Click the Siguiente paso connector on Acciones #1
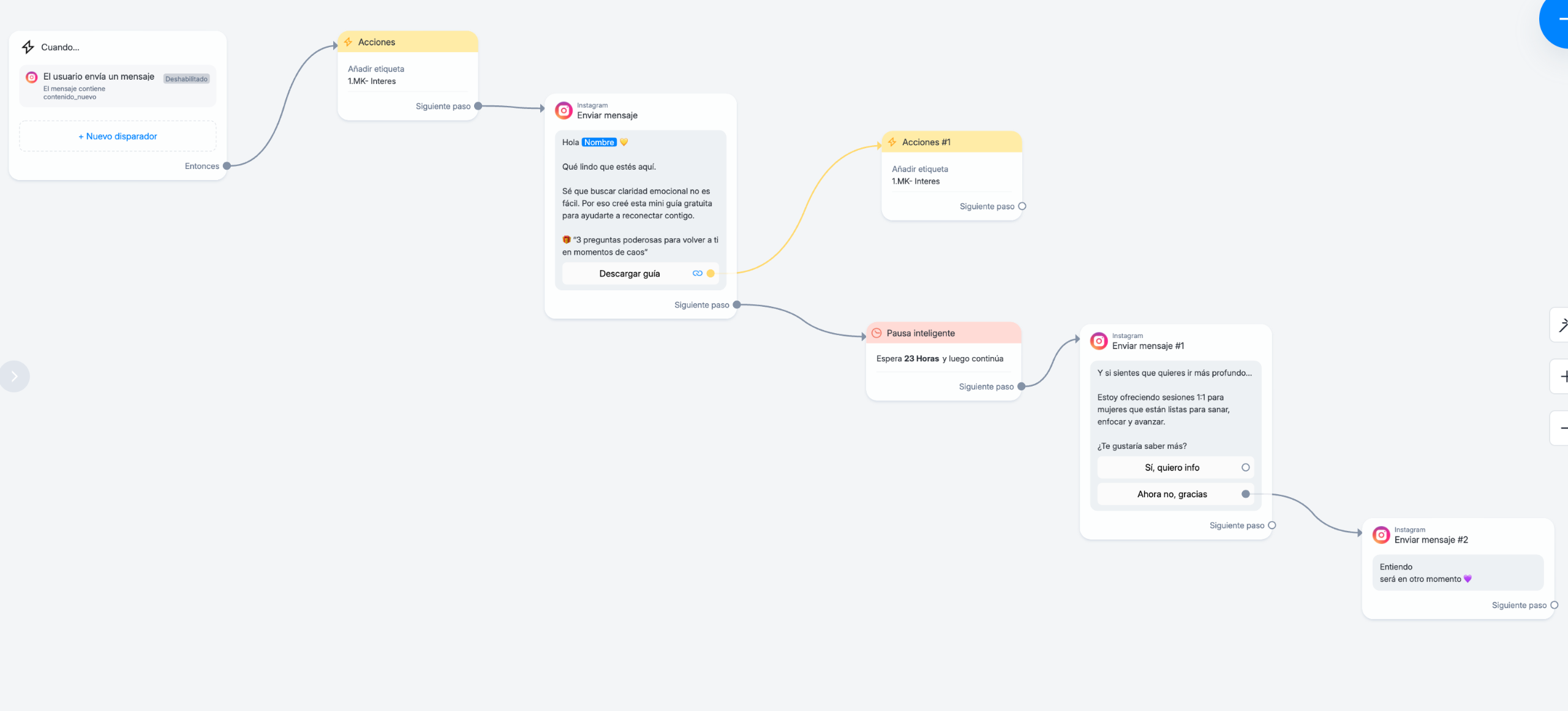The image size is (1568, 711). pos(1022,206)
